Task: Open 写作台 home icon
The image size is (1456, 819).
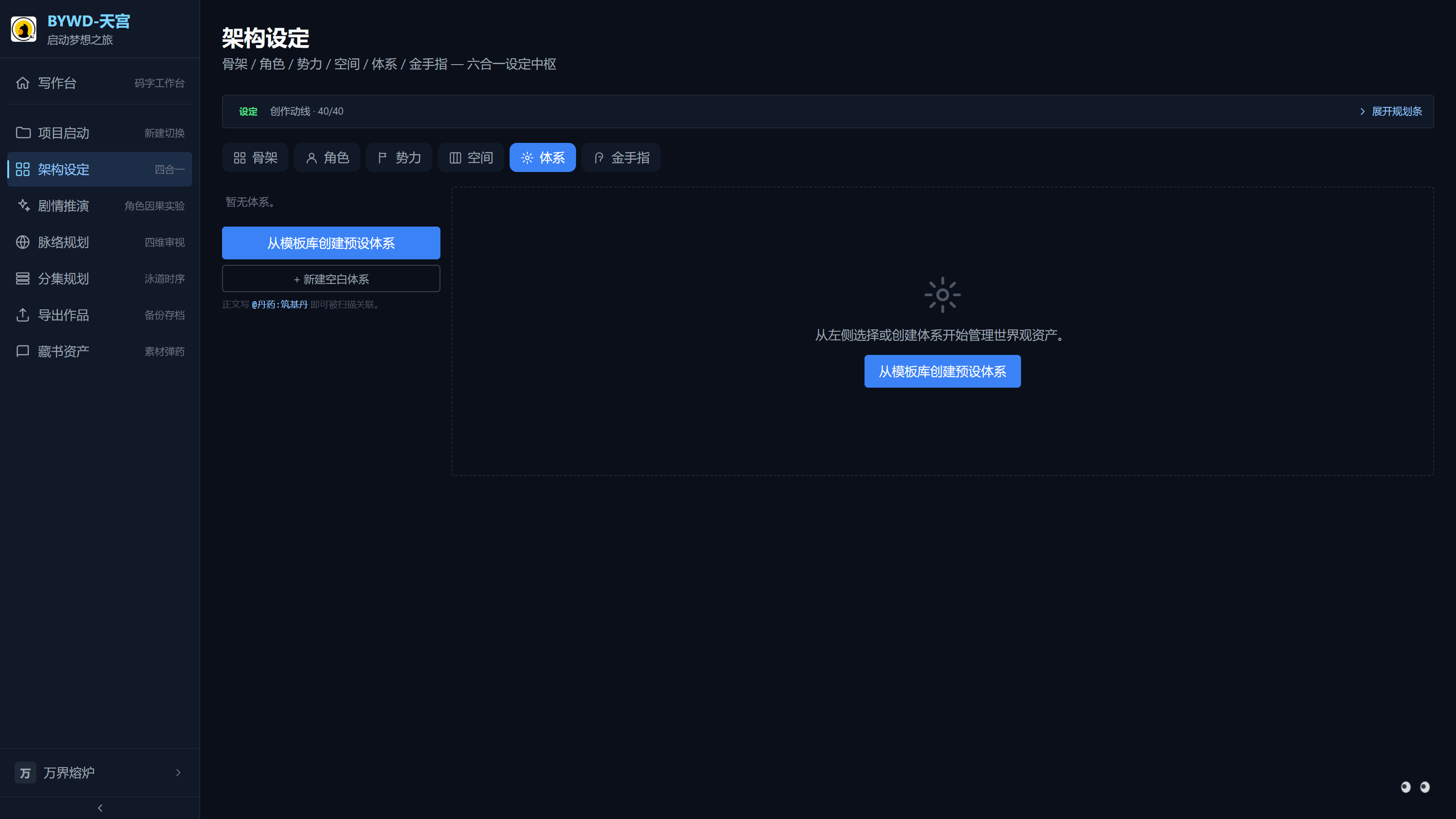Action: coord(23,83)
